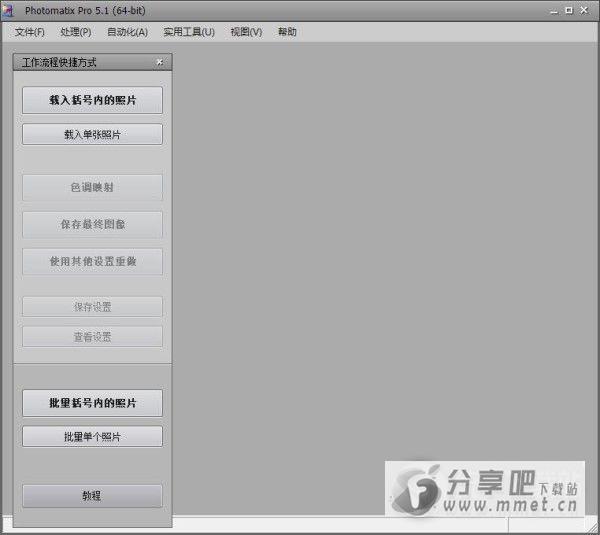Open the 帮助 menu
The height and width of the screenshot is (535, 600).
[287, 32]
